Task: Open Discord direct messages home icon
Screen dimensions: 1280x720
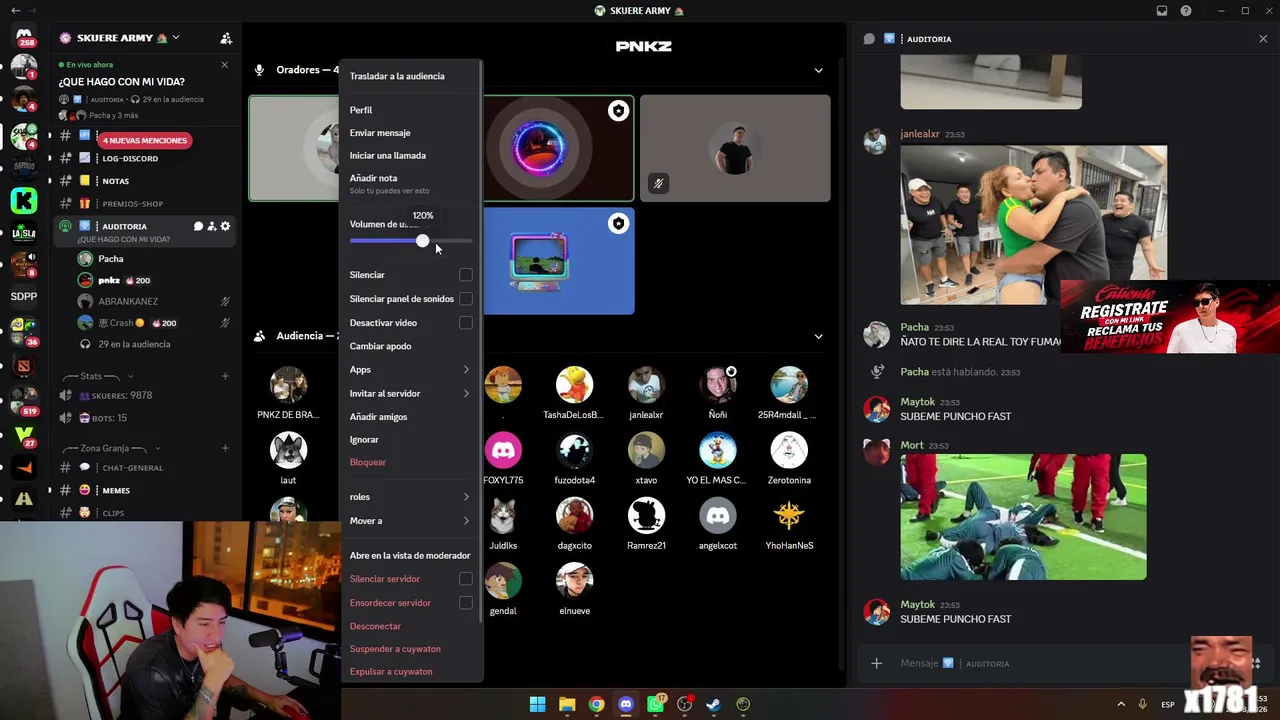Action: tap(24, 37)
